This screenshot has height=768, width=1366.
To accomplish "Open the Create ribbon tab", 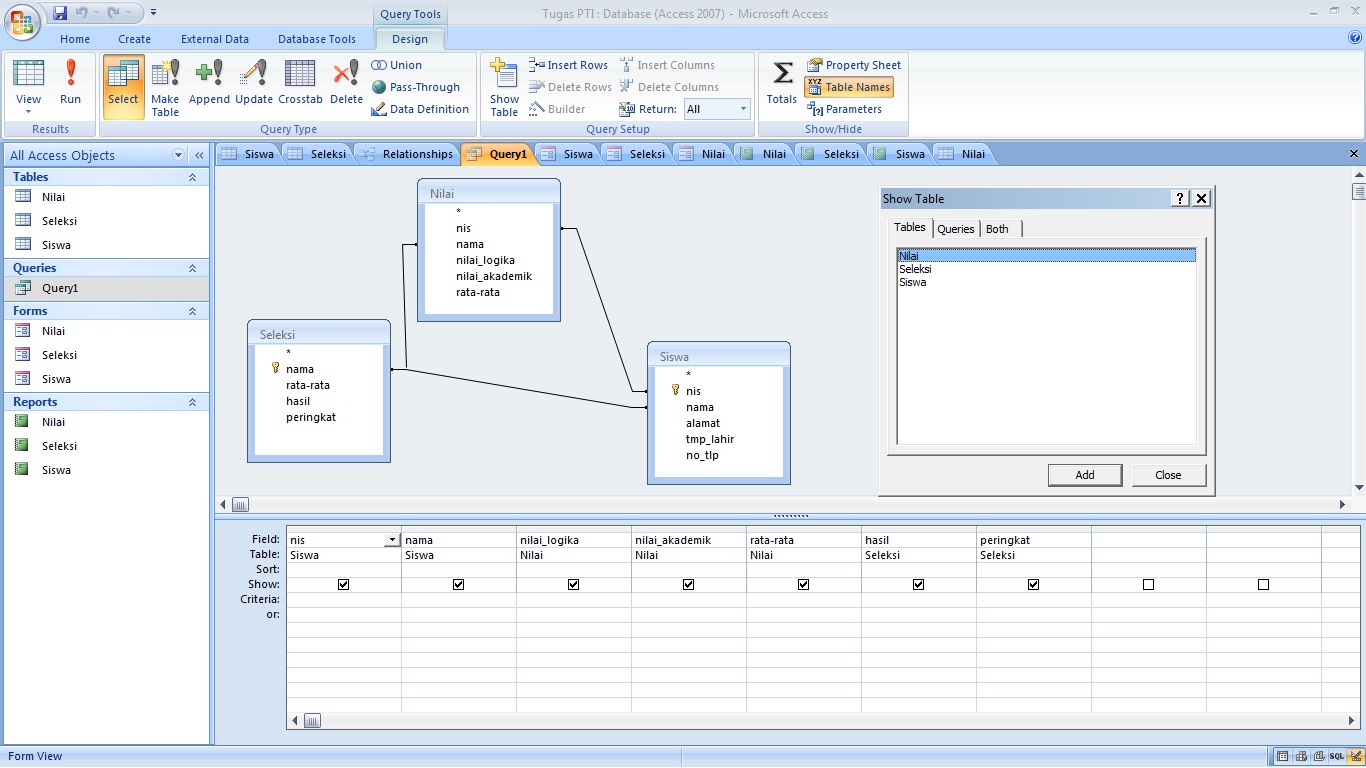I will pyautogui.click(x=134, y=39).
